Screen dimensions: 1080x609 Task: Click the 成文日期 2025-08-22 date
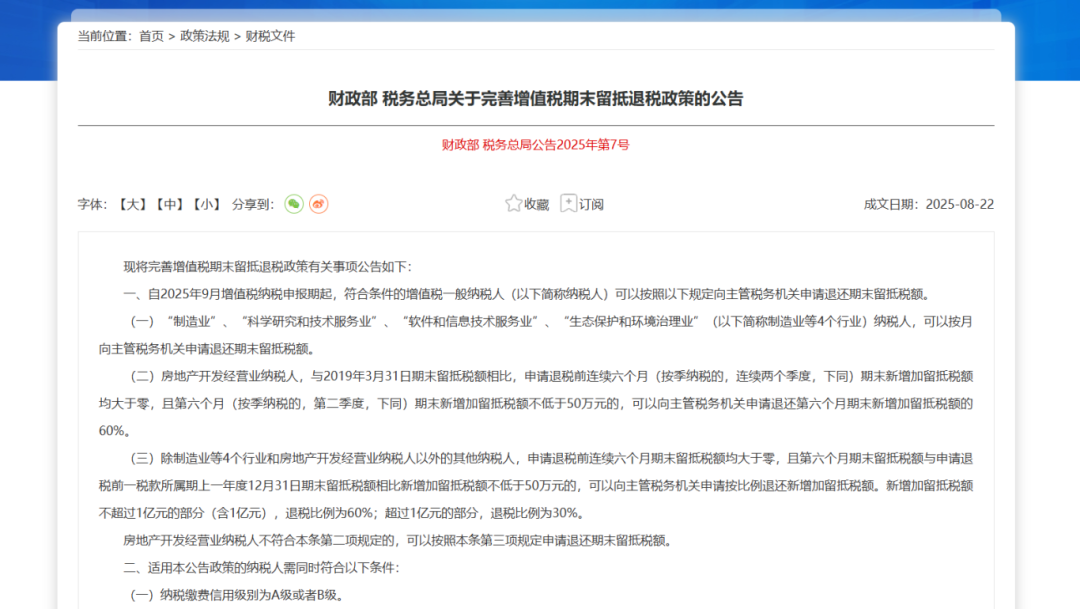point(928,204)
